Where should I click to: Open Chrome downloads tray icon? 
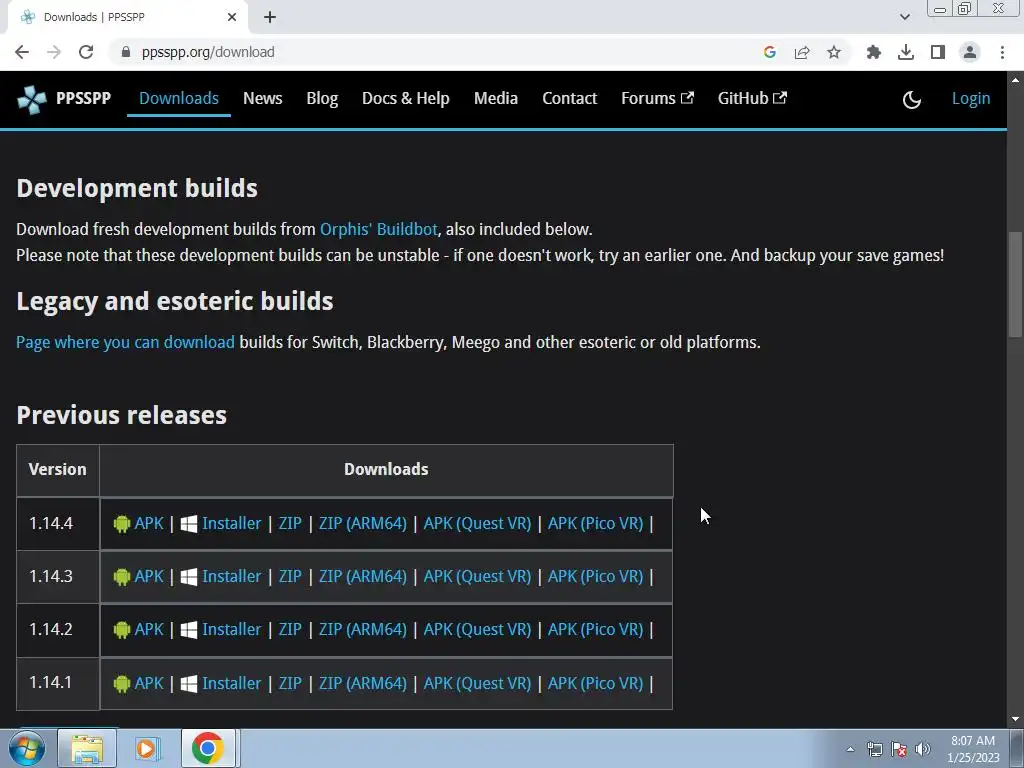click(x=906, y=52)
